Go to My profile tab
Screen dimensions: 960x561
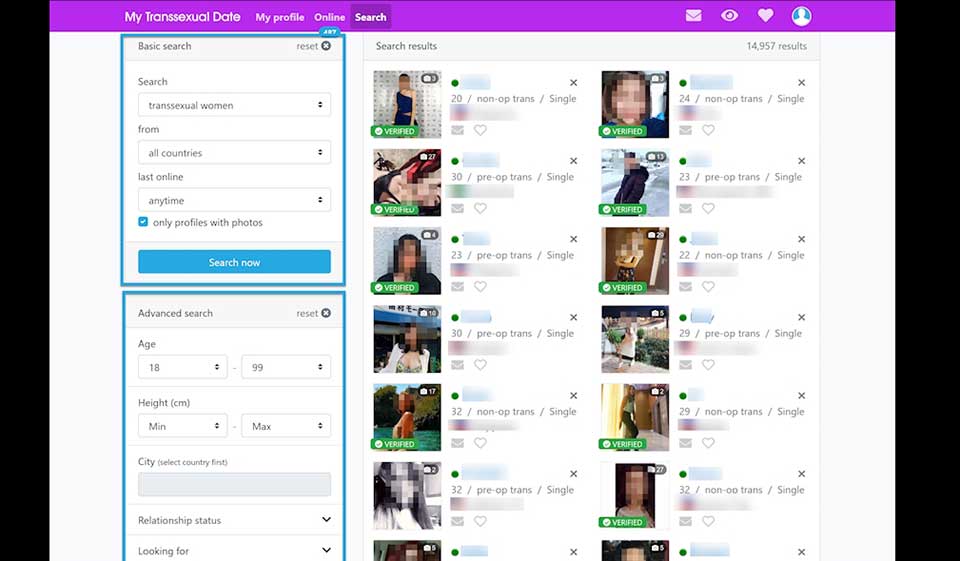pos(279,17)
